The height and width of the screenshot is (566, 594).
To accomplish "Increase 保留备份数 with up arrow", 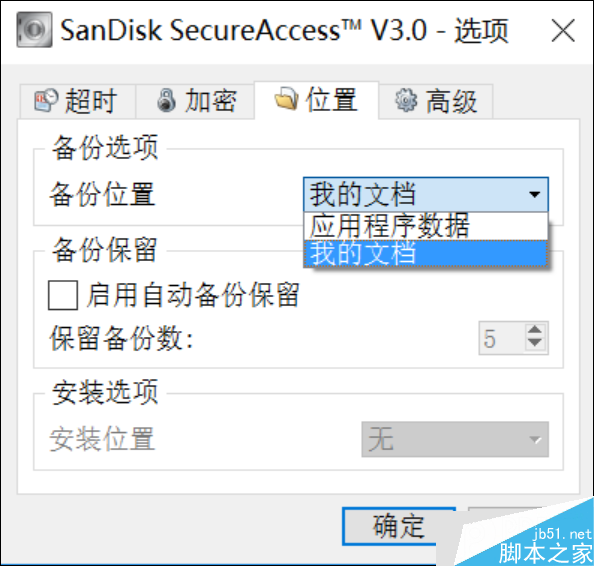I will point(535,330).
